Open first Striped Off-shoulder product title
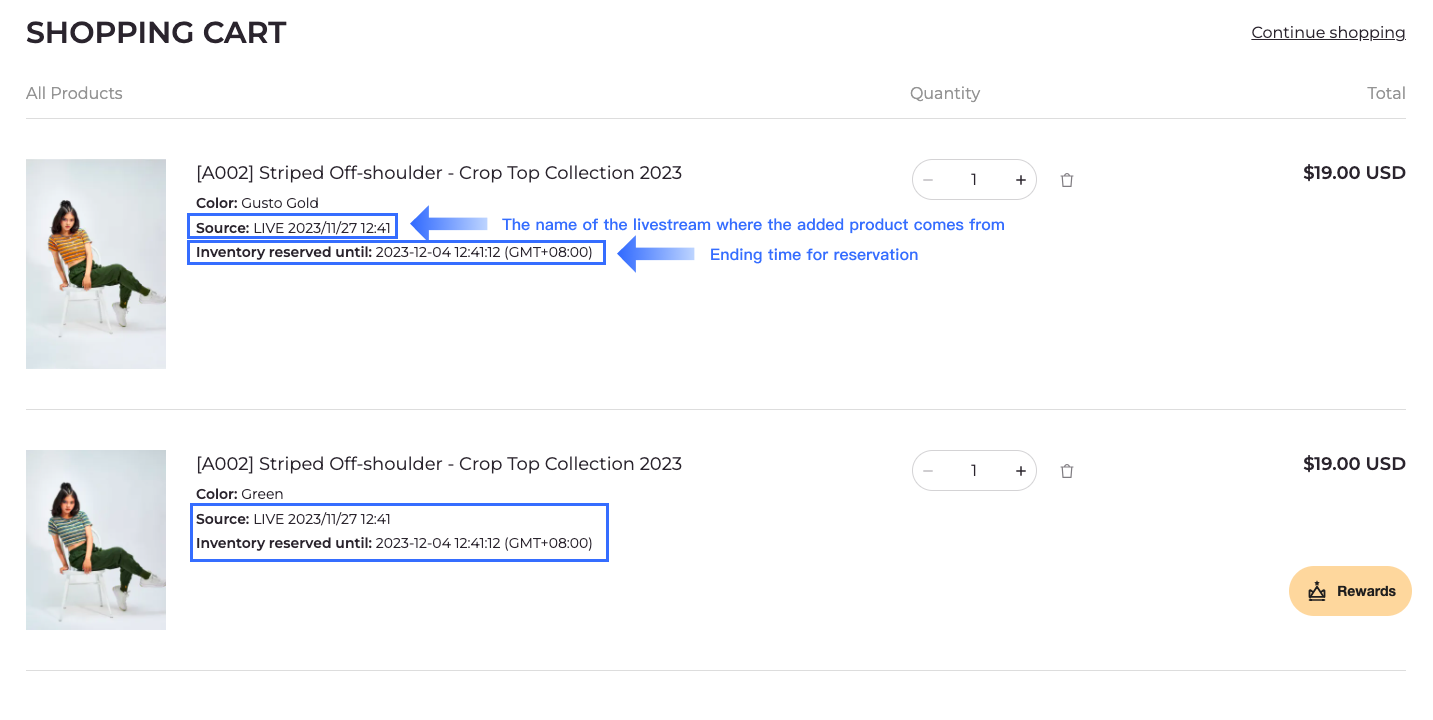Image resolution: width=1433 pixels, height=720 pixels. tap(439, 173)
